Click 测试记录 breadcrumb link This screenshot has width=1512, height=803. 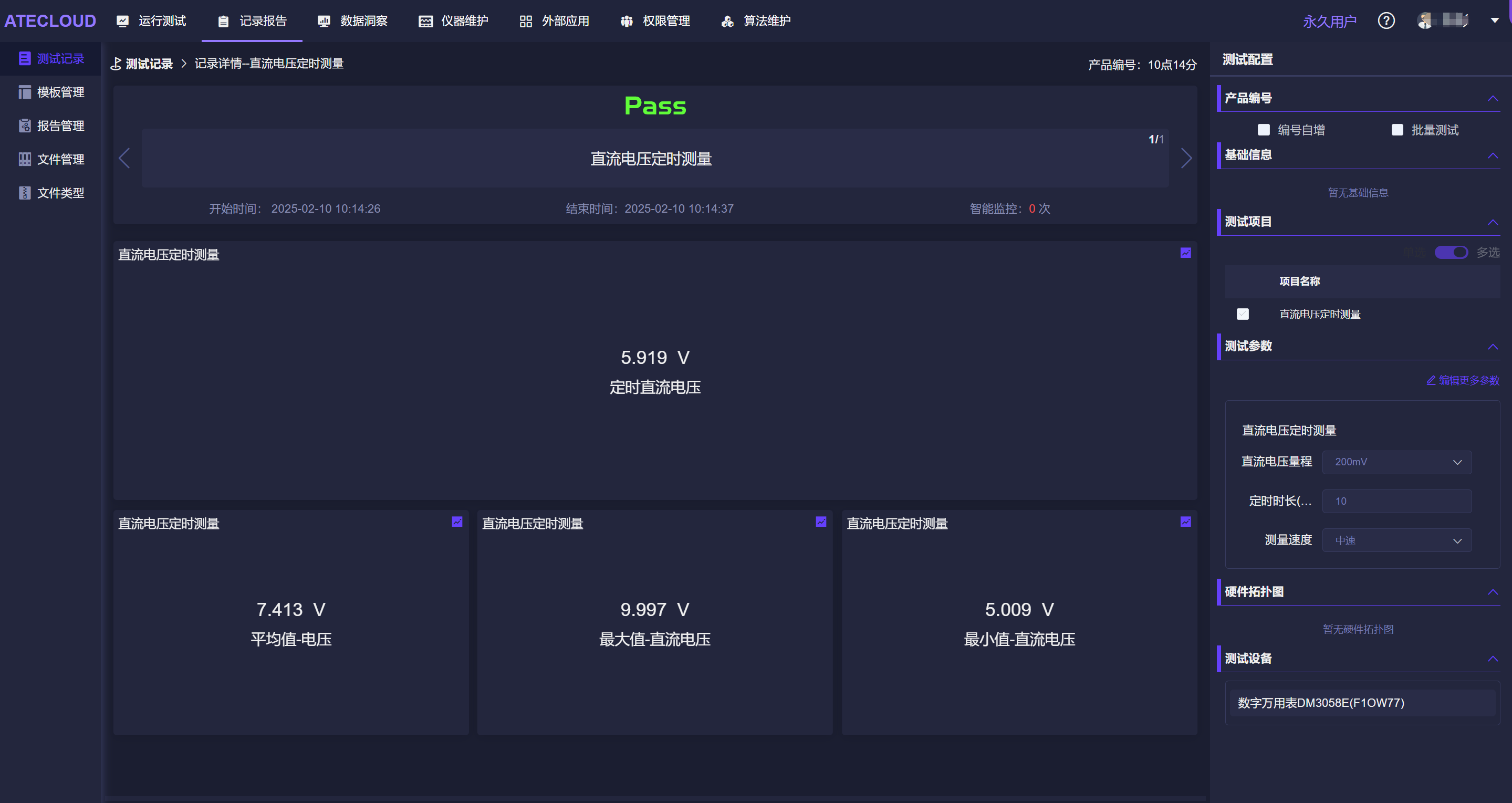tap(149, 64)
